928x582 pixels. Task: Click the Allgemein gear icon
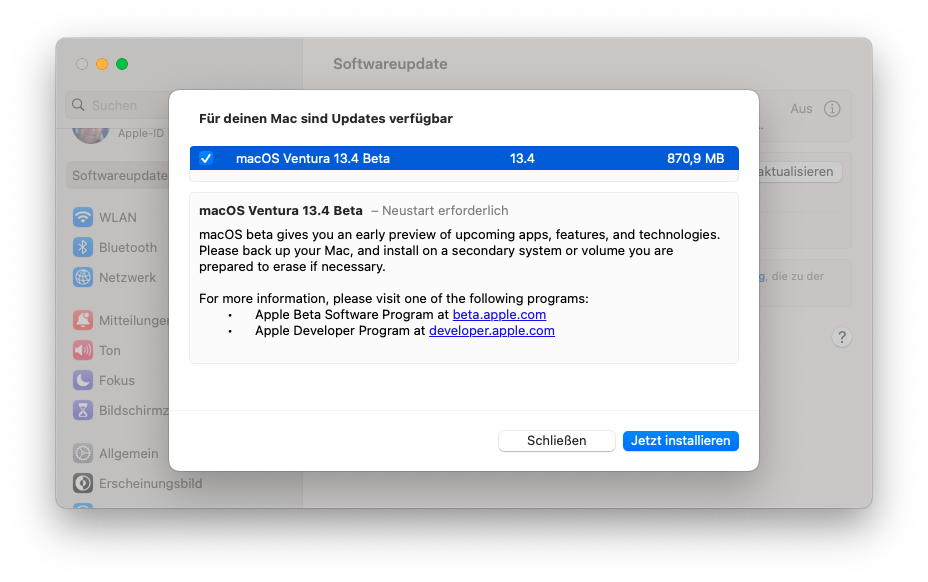click(82, 454)
